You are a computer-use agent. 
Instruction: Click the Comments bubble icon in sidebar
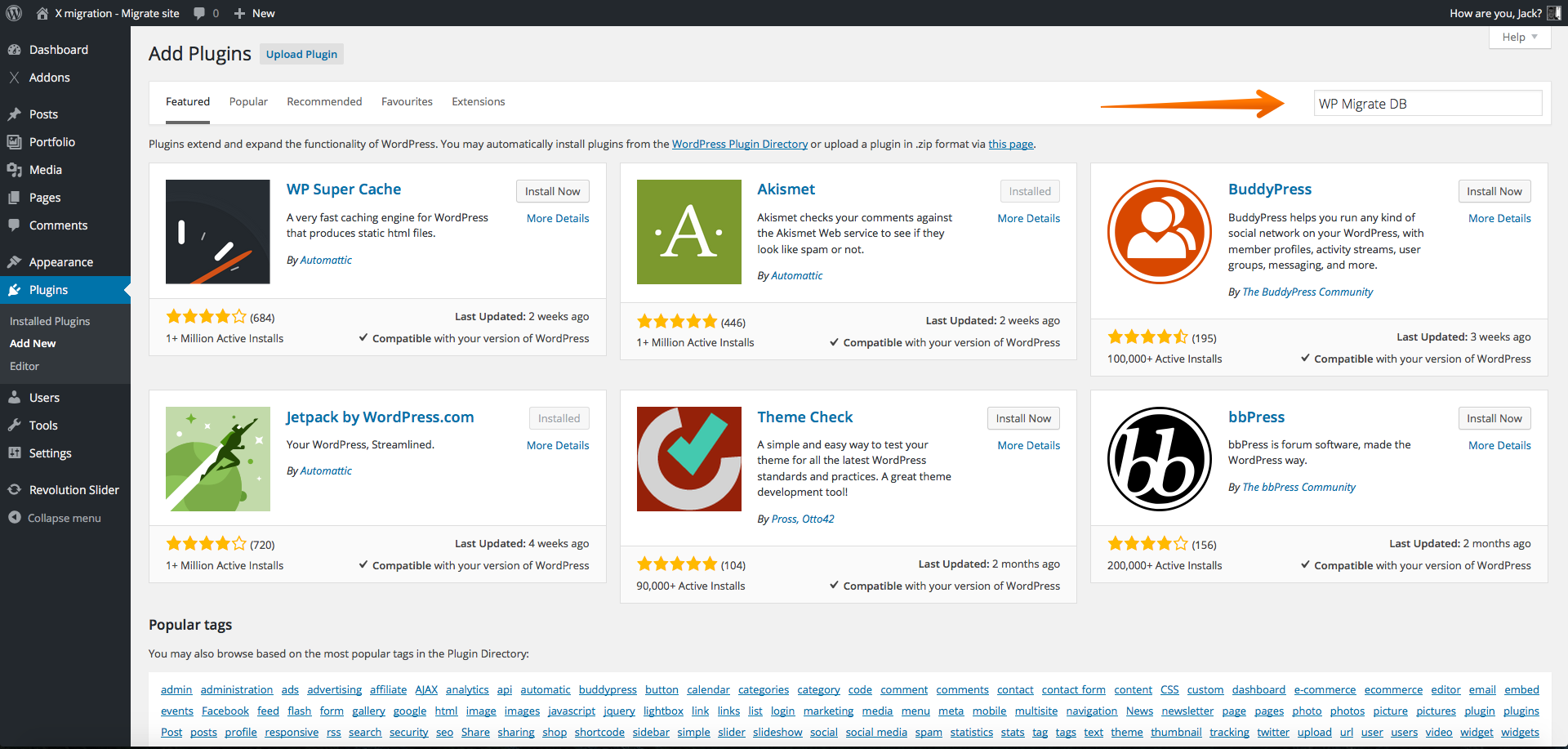pos(14,225)
